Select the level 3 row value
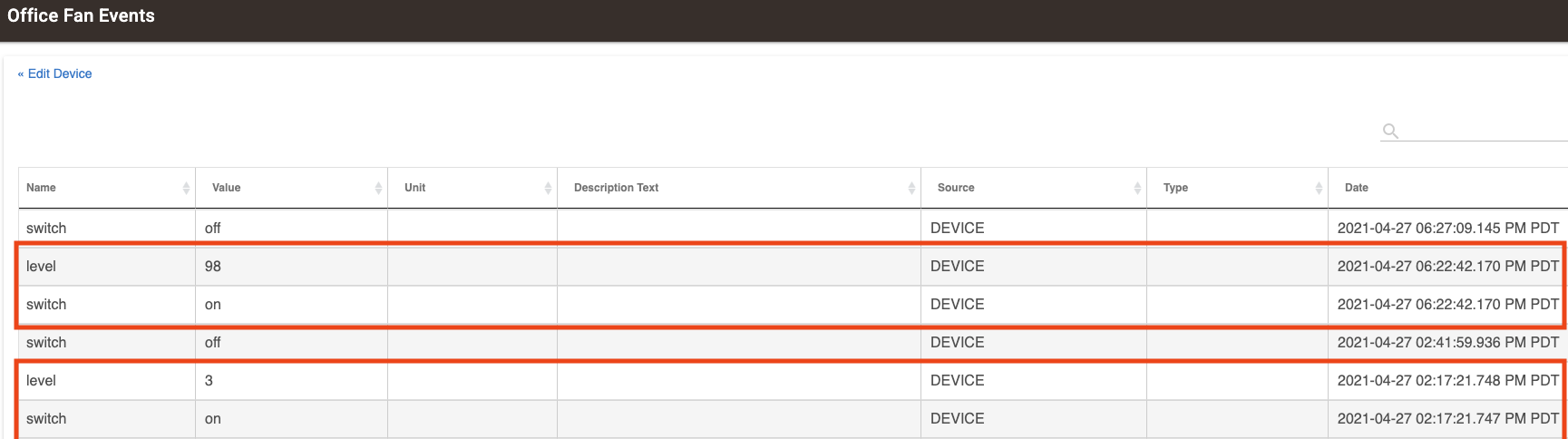Image resolution: width=1568 pixels, height=439 pixels. pos(209,380)
